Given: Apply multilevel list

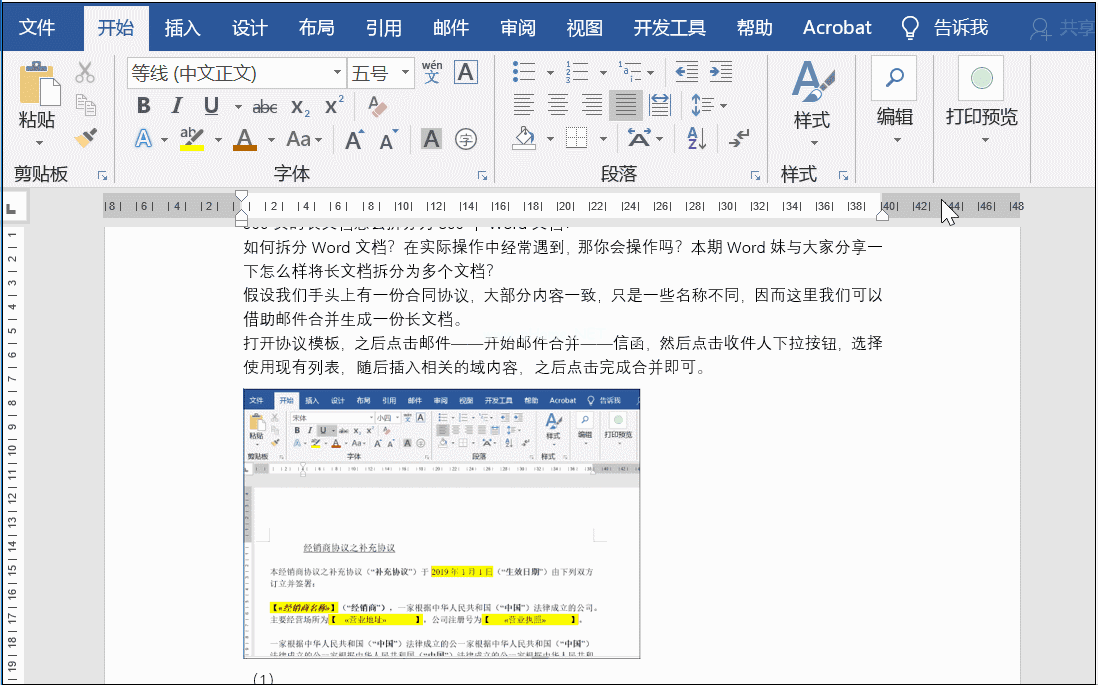Looking at the screenshot, I should tap(630, 71).
